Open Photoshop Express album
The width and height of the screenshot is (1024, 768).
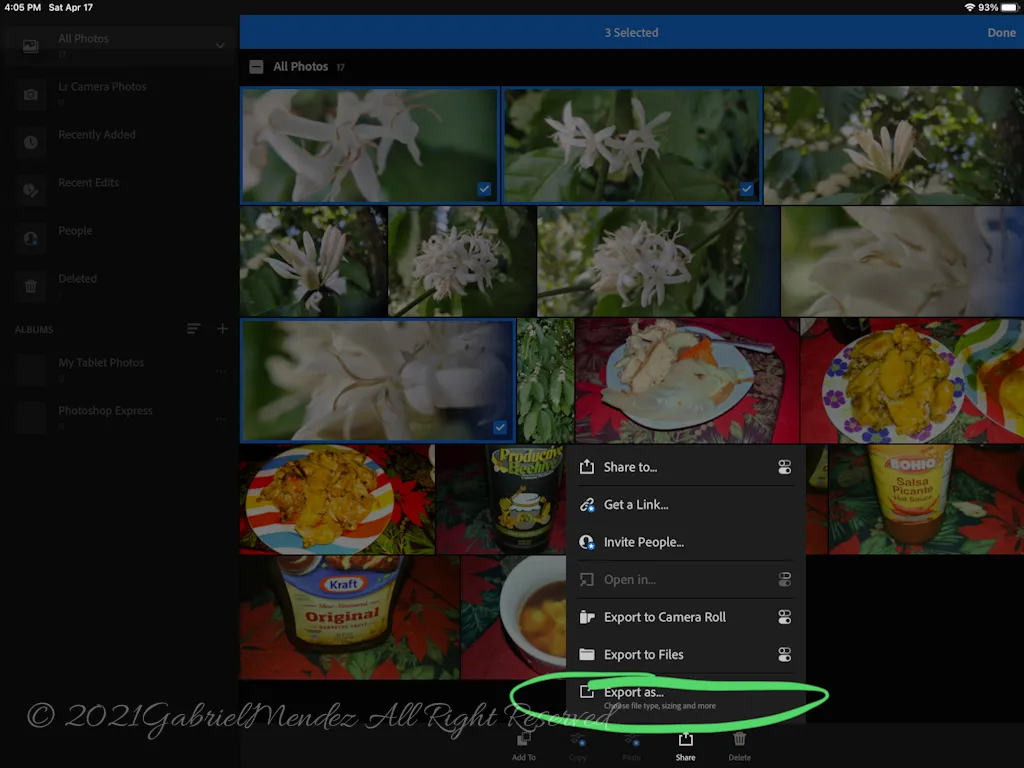point(118,417)
